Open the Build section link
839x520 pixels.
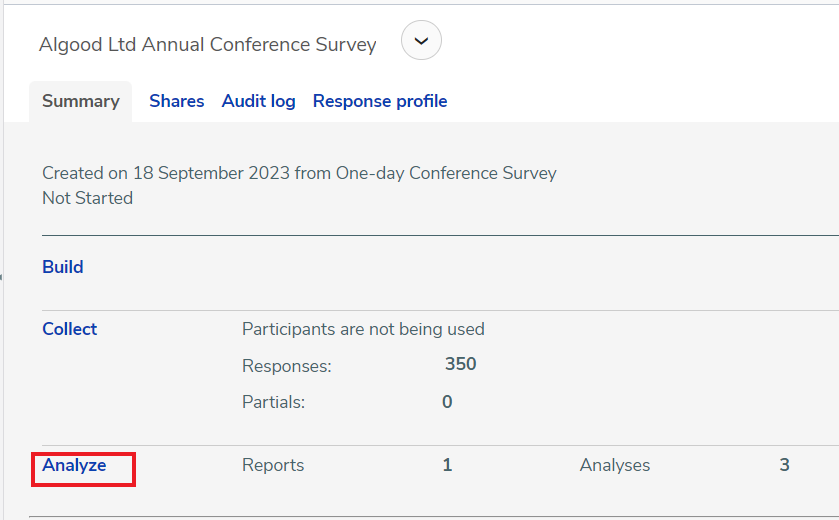[x=63, y=266]
